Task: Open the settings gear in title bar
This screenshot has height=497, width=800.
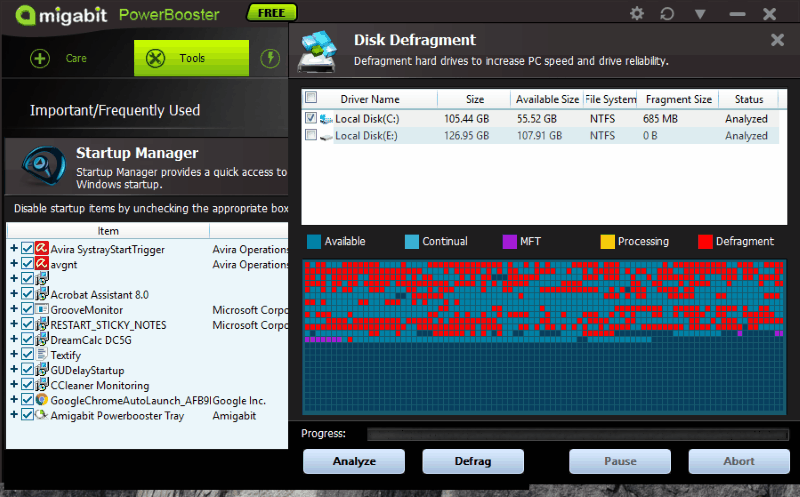Action: 637,13
